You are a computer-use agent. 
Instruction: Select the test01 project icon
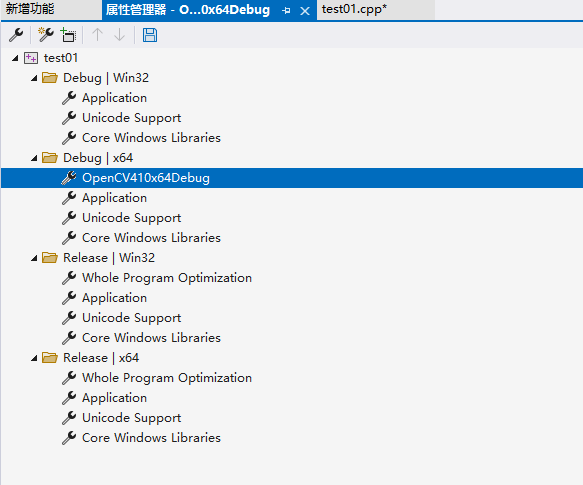pyautogui.click(x=31, y=58)
